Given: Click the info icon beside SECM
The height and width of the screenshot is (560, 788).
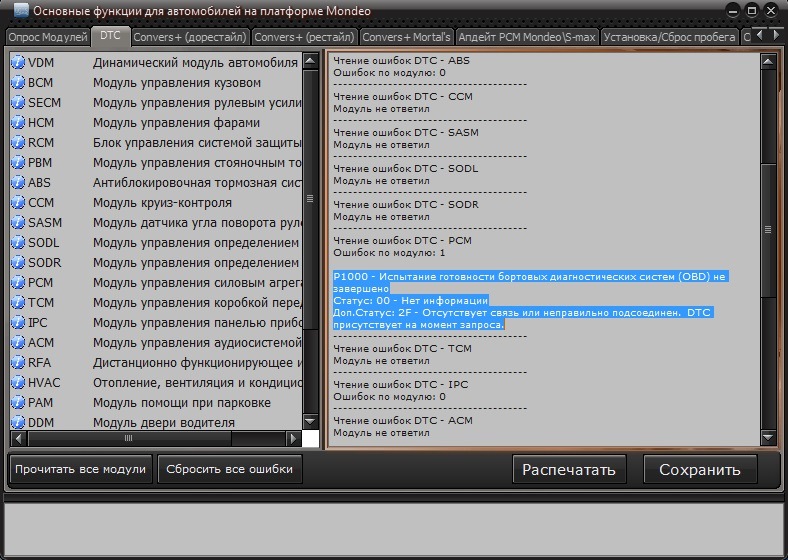Looking at the screenshot, I should point(18,103).
